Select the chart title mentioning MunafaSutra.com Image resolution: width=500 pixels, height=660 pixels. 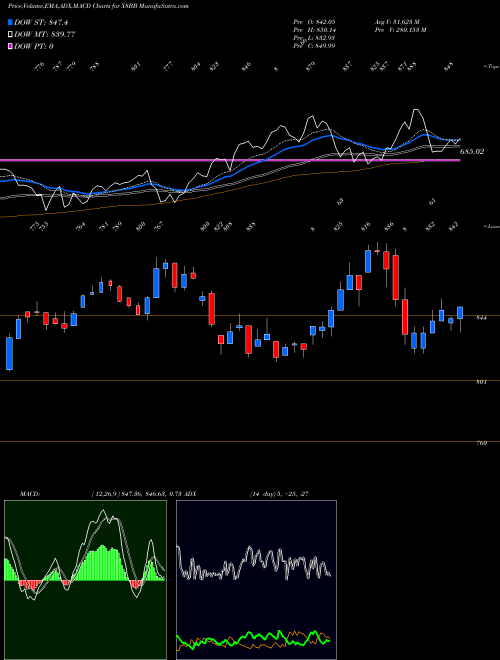pos(98,6)
